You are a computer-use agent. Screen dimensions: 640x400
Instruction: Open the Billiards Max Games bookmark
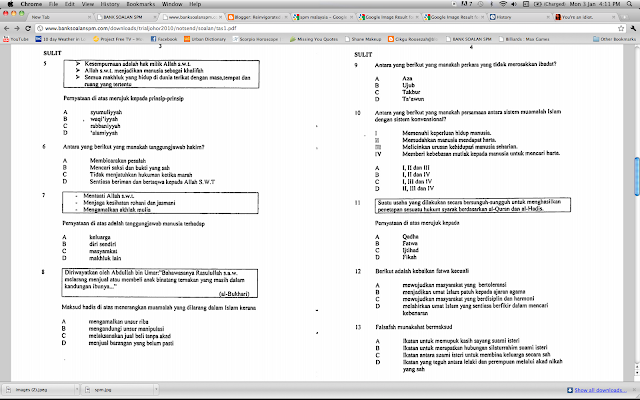coord(524,39)
